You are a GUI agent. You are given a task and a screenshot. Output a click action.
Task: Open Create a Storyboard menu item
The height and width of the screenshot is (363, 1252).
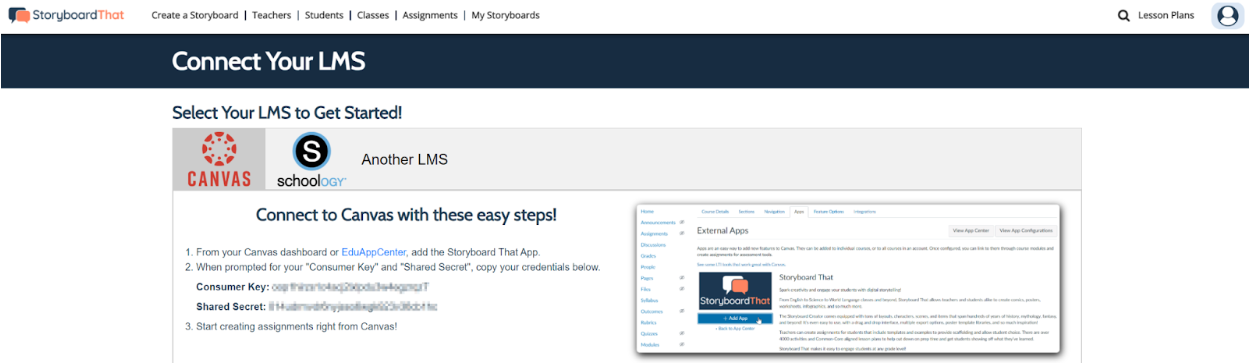pyautogui.click(x=195, y=15)
